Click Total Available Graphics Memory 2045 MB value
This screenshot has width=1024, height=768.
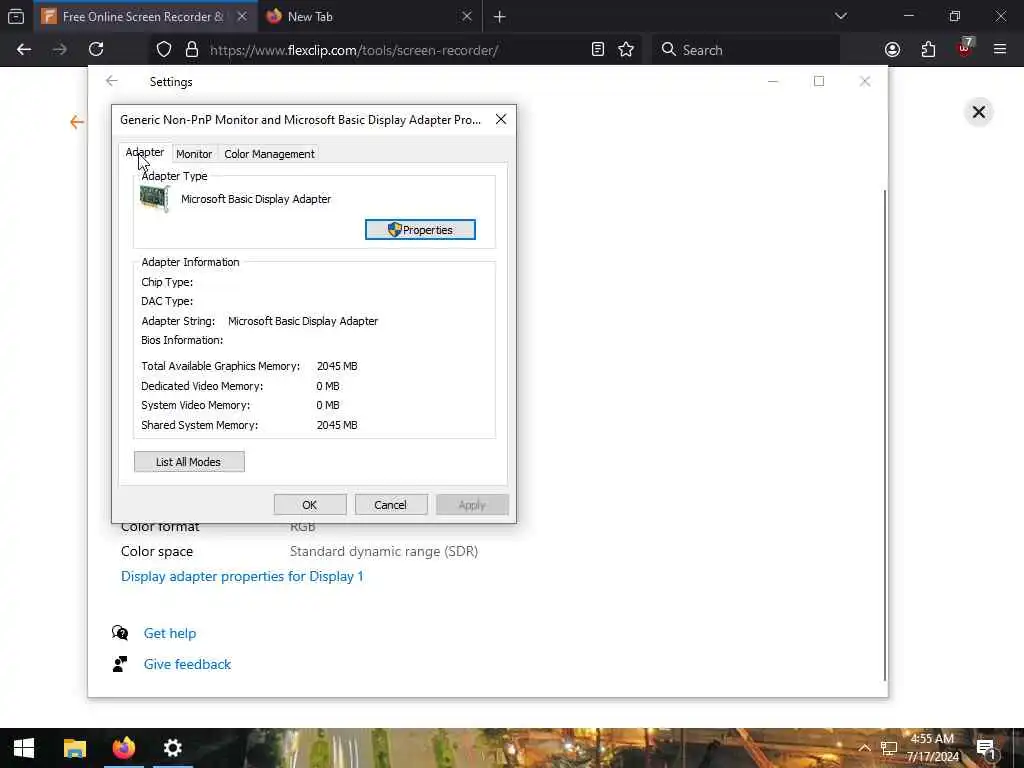coord(337,366)
